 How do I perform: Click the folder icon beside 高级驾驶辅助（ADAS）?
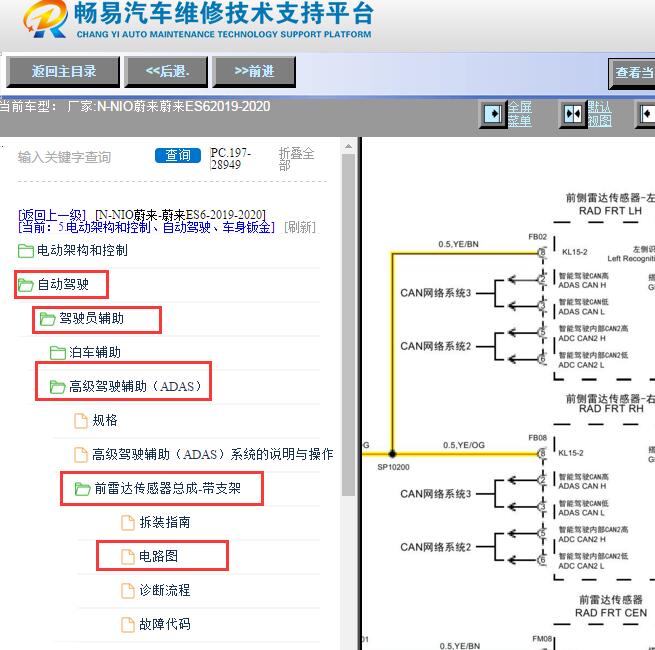point(58,387)
